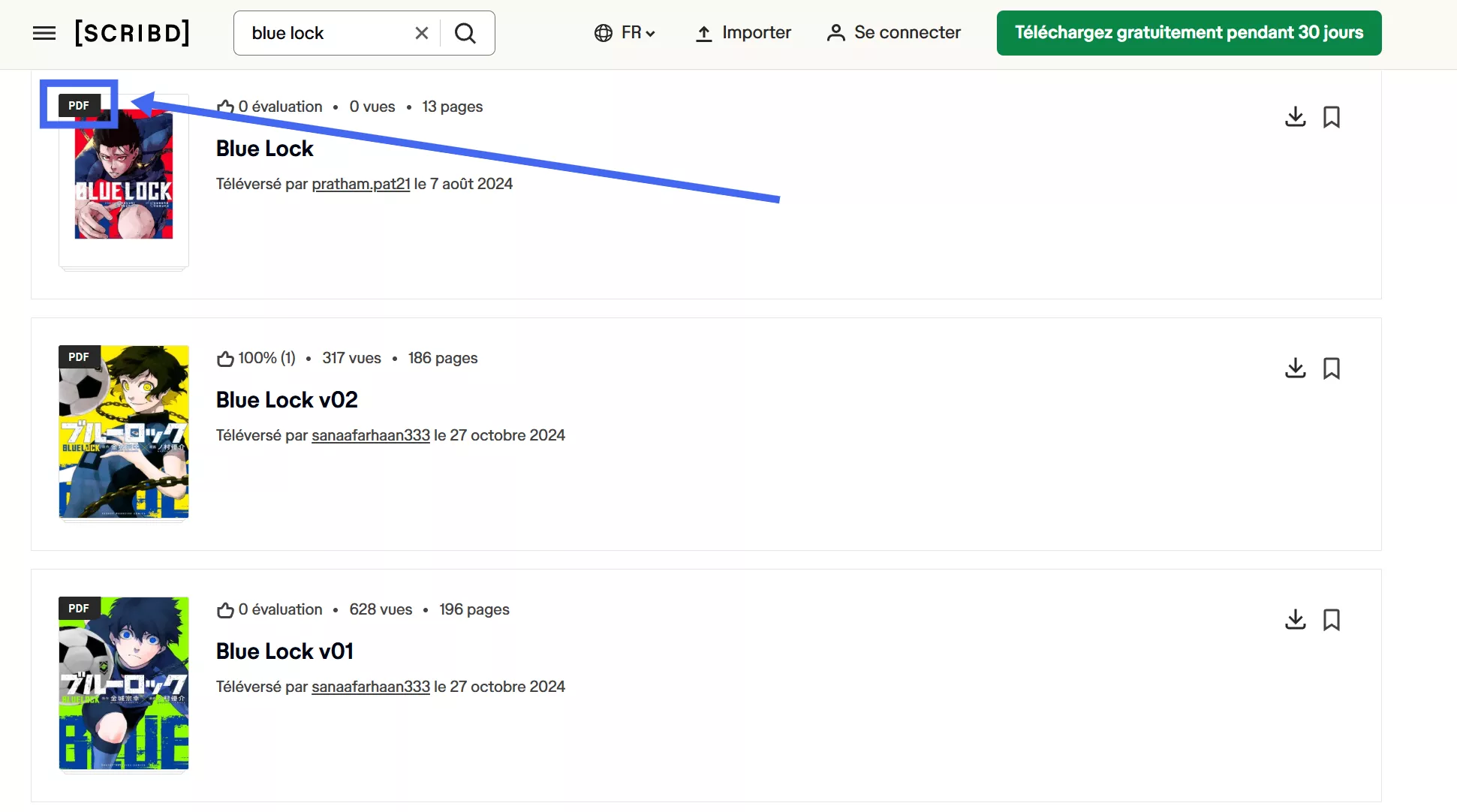Go to the Scribd logo home
The image size is (1457, 812).
pyautogui.click(x=132, y=33)
